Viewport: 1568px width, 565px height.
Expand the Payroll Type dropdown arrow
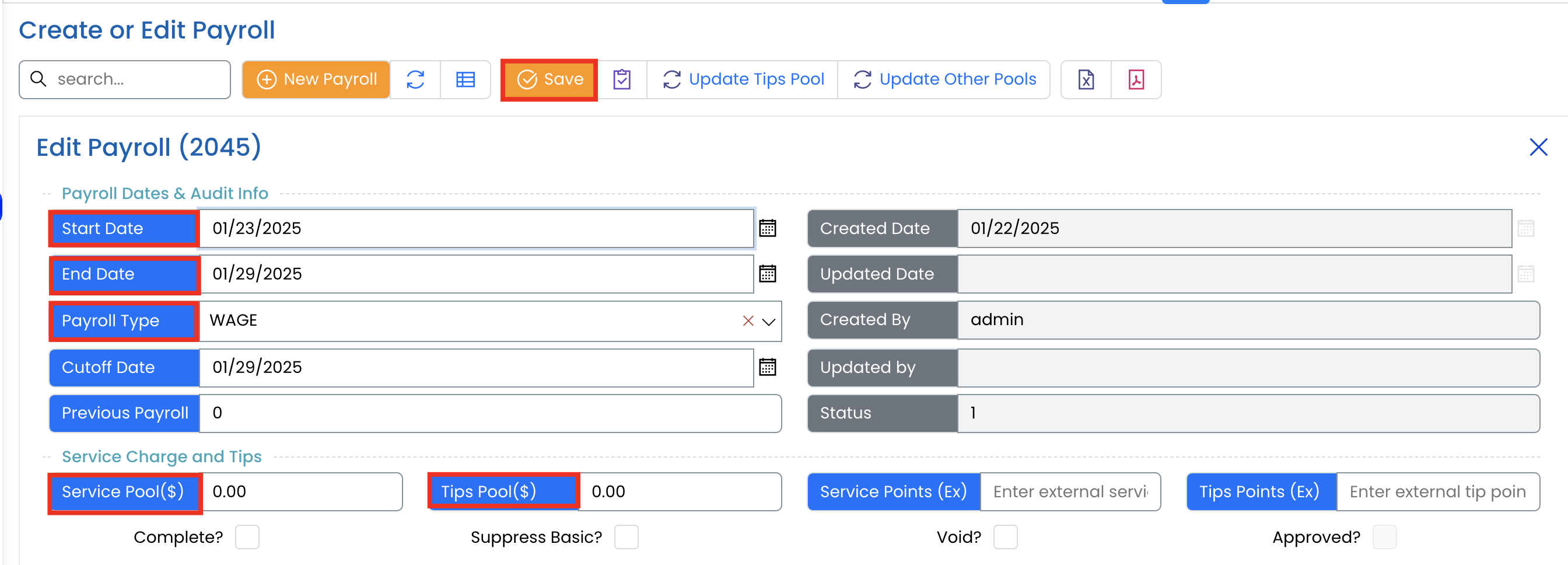tap(769, 322)
